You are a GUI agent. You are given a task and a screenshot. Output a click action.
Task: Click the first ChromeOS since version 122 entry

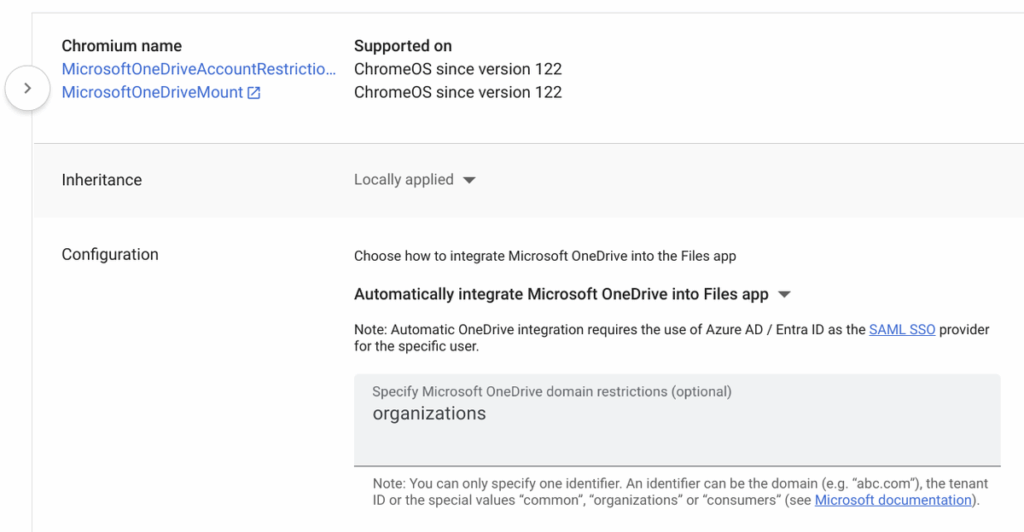click(x=458, y=69)
